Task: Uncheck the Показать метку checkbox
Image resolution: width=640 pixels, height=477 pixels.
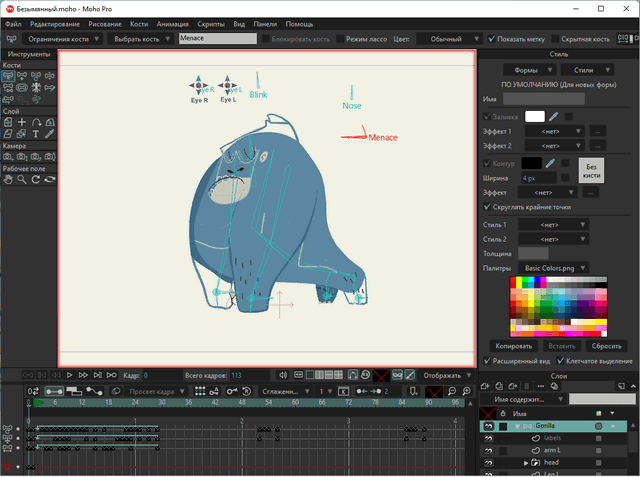Action: [491, 38]
